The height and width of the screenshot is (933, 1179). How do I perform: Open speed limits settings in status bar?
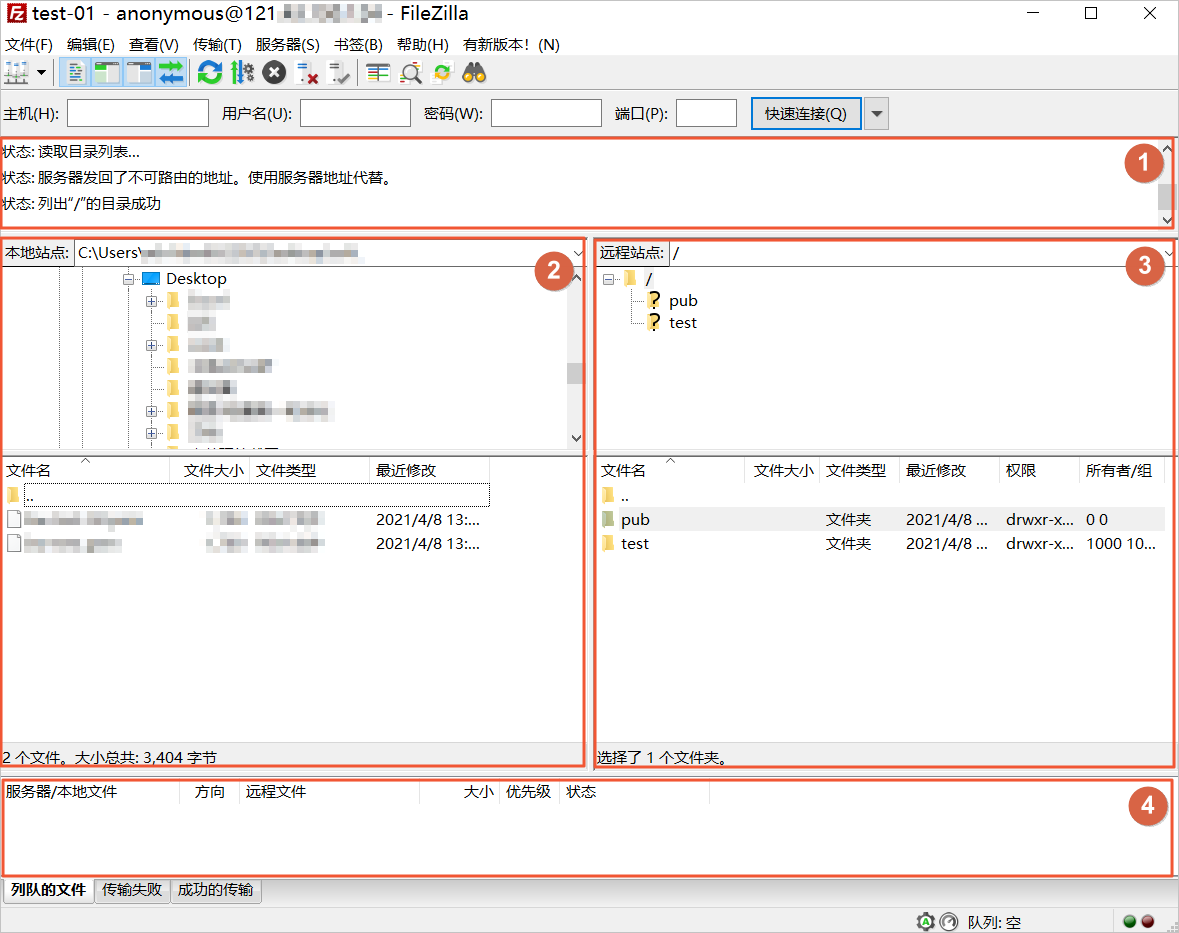tap(947, 922)
